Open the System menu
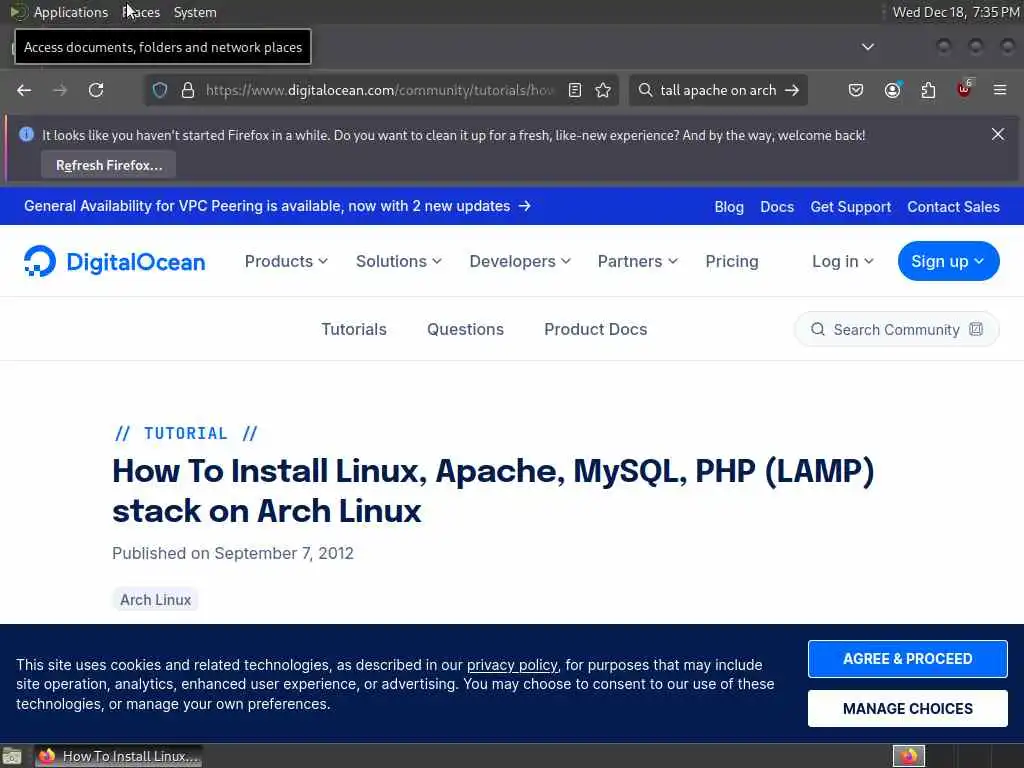This screenshot has width=1024, height=768. tap(195, 12)
